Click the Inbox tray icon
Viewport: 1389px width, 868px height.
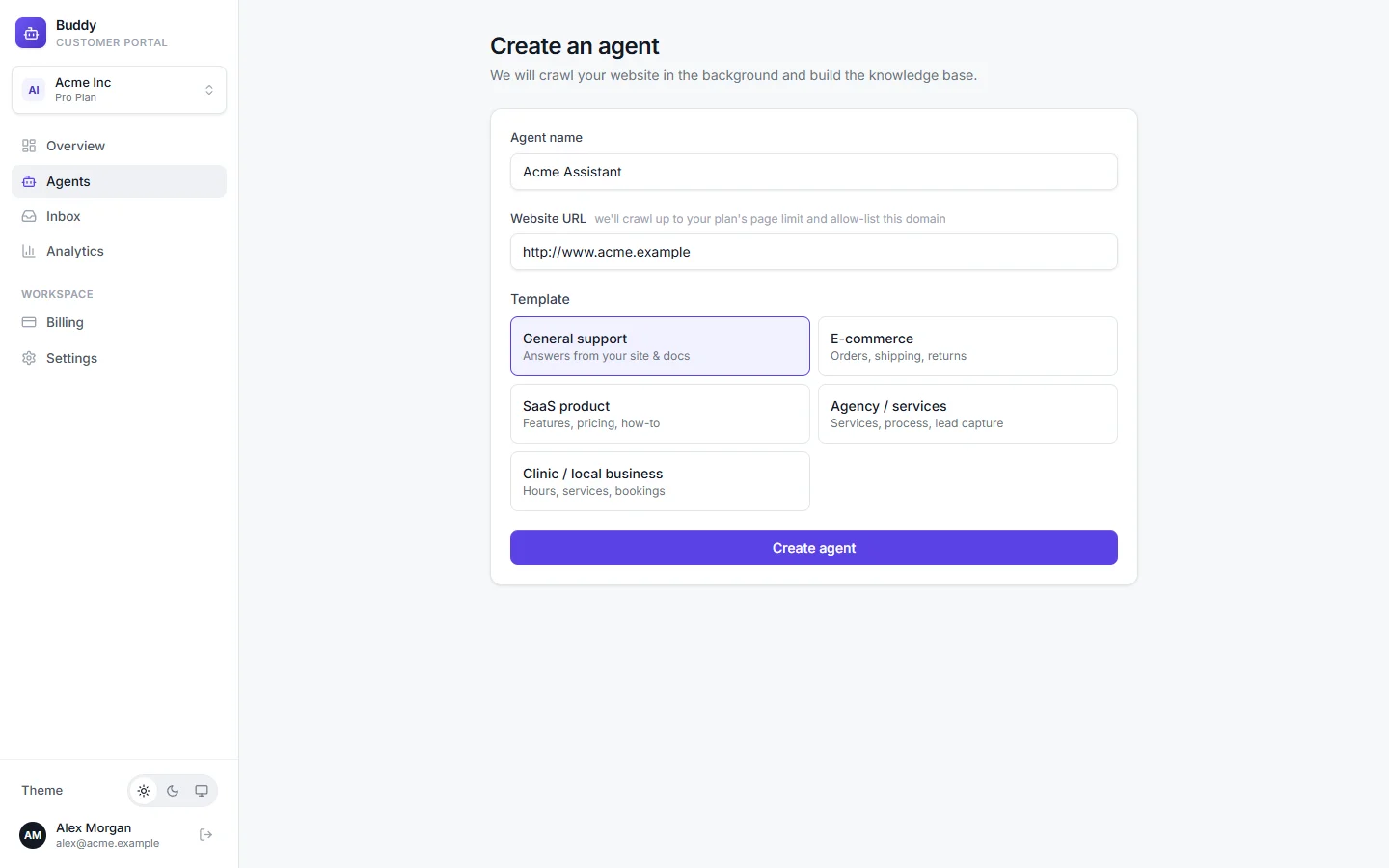click(x=29, y=216)
